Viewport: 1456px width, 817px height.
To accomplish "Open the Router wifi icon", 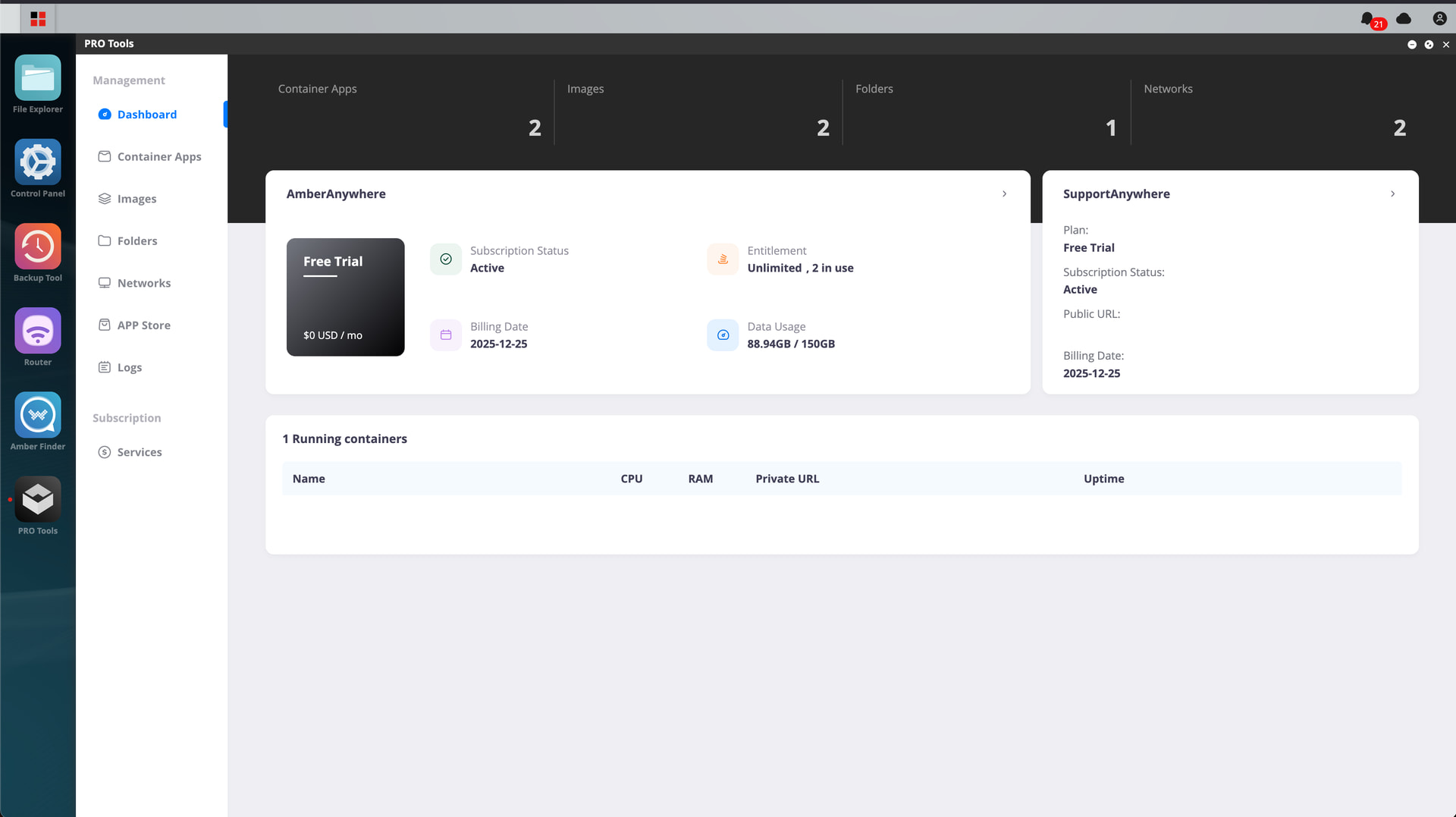I will [x=38, y=330].
